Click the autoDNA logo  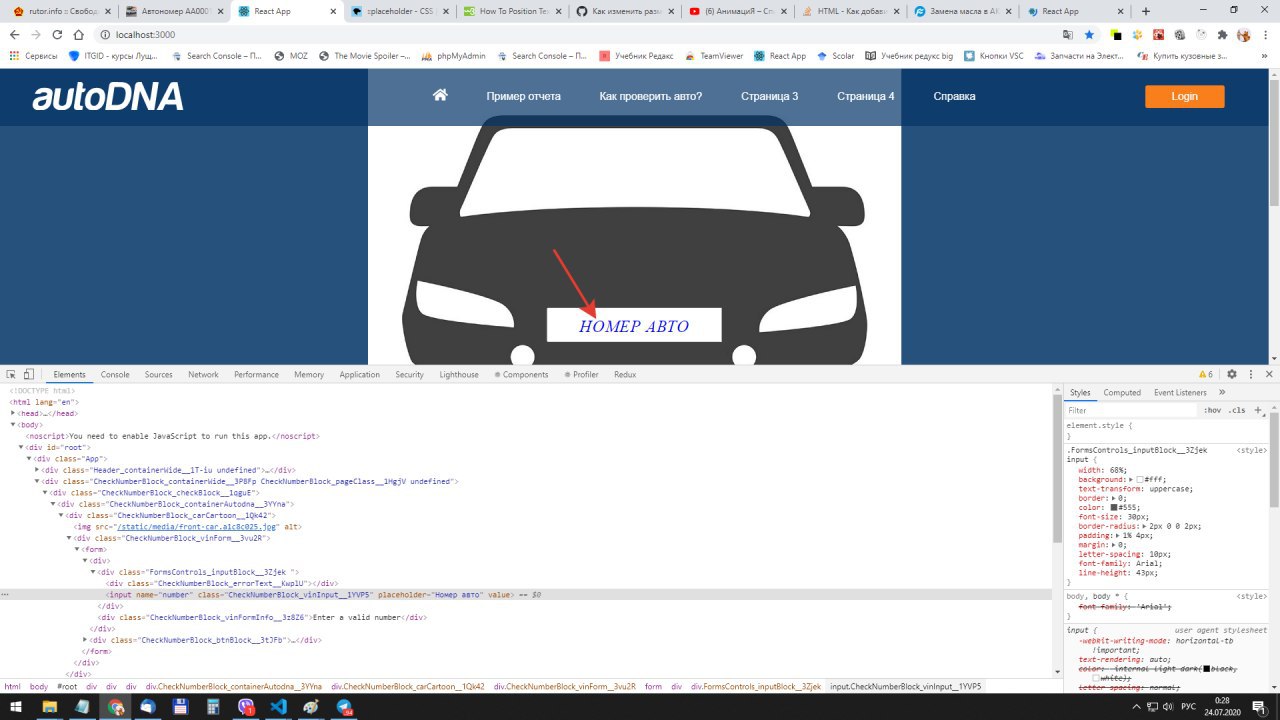108,97
